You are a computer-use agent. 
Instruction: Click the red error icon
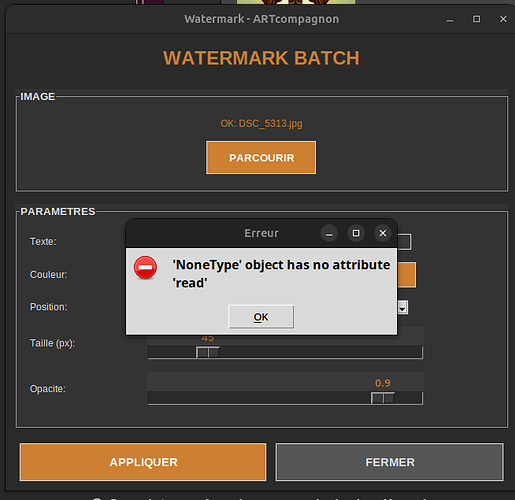145,267
